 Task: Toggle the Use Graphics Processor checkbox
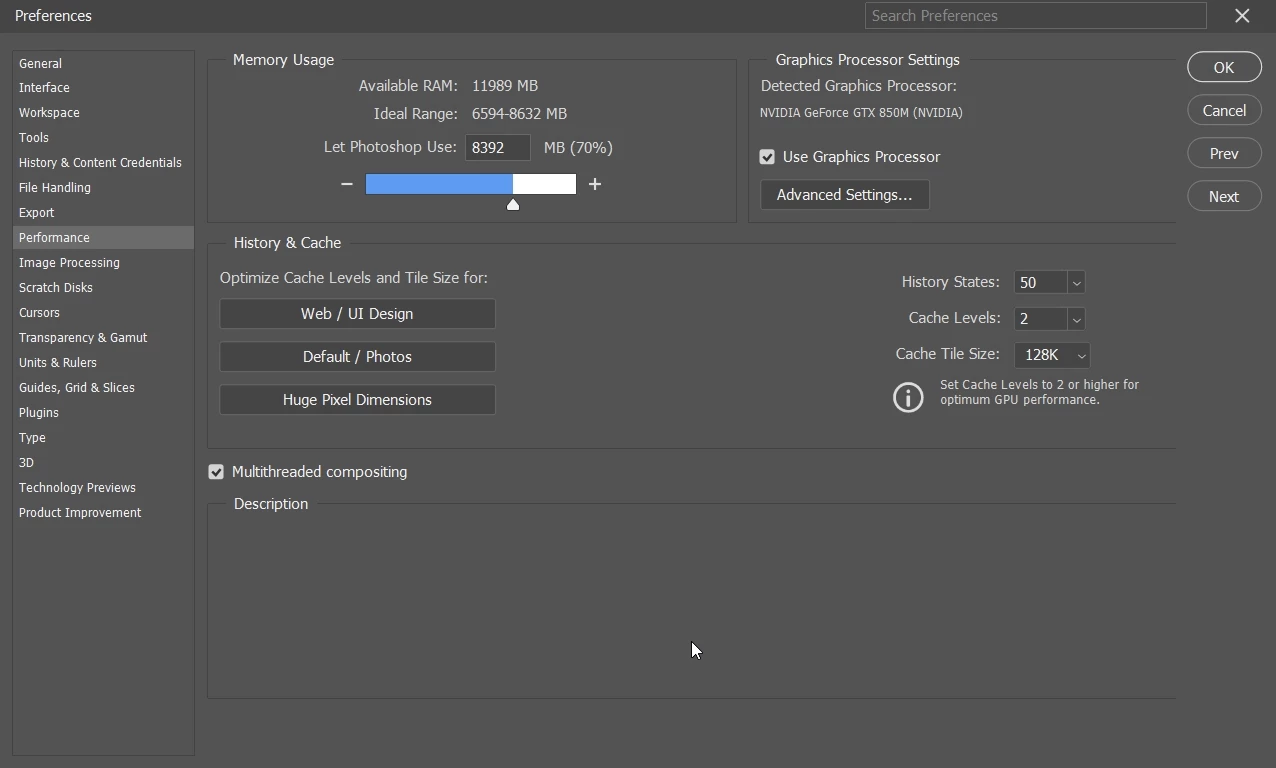coord(767,157)
